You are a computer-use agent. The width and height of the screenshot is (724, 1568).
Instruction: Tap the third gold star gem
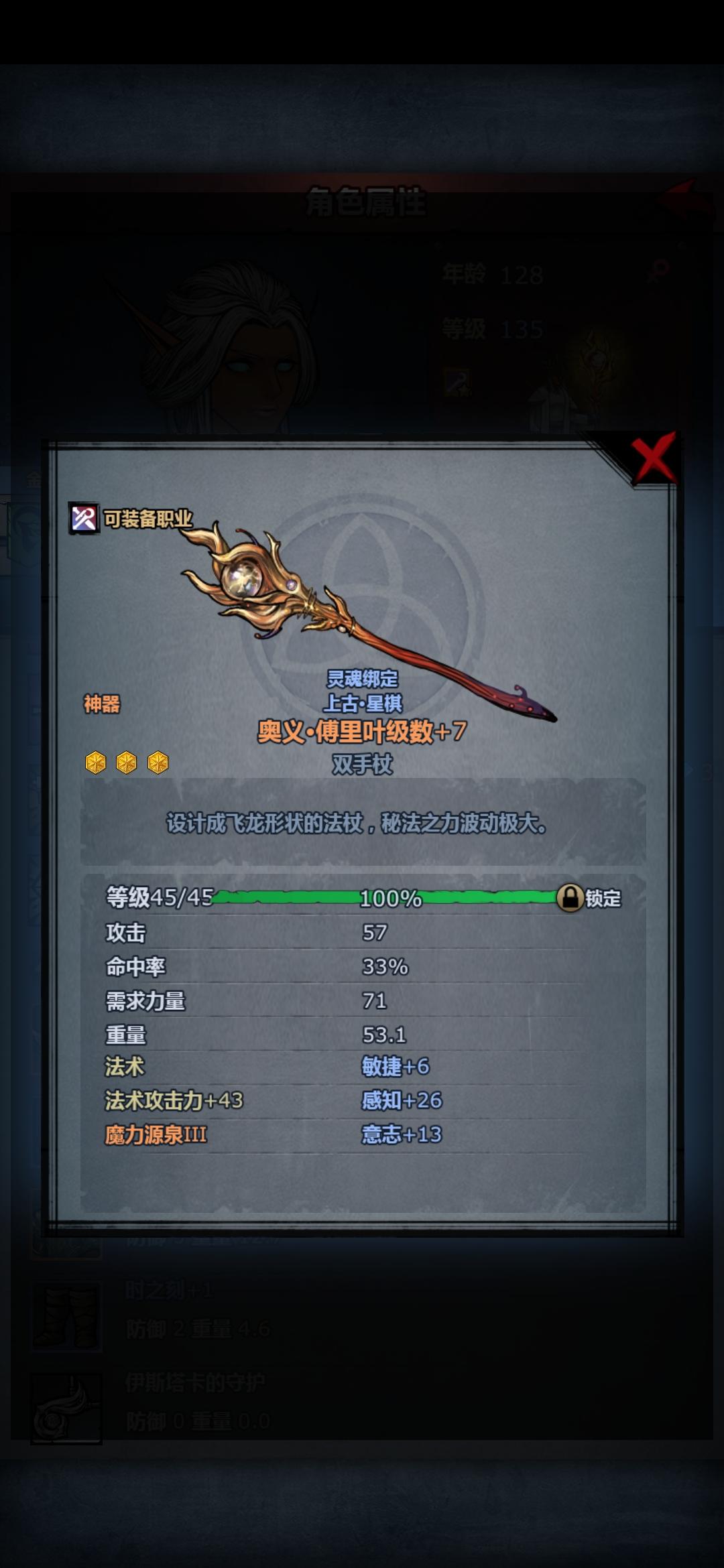tap(158, 763)
